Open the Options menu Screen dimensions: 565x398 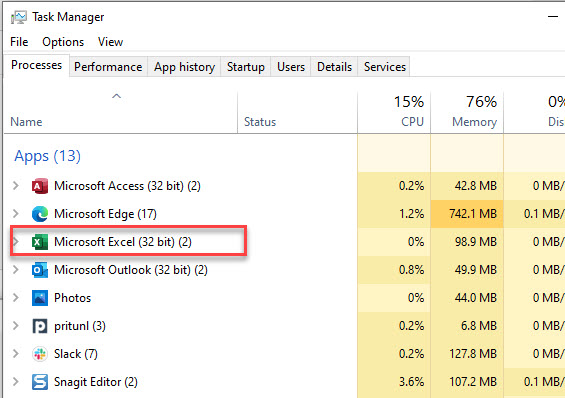click(63, 42)
